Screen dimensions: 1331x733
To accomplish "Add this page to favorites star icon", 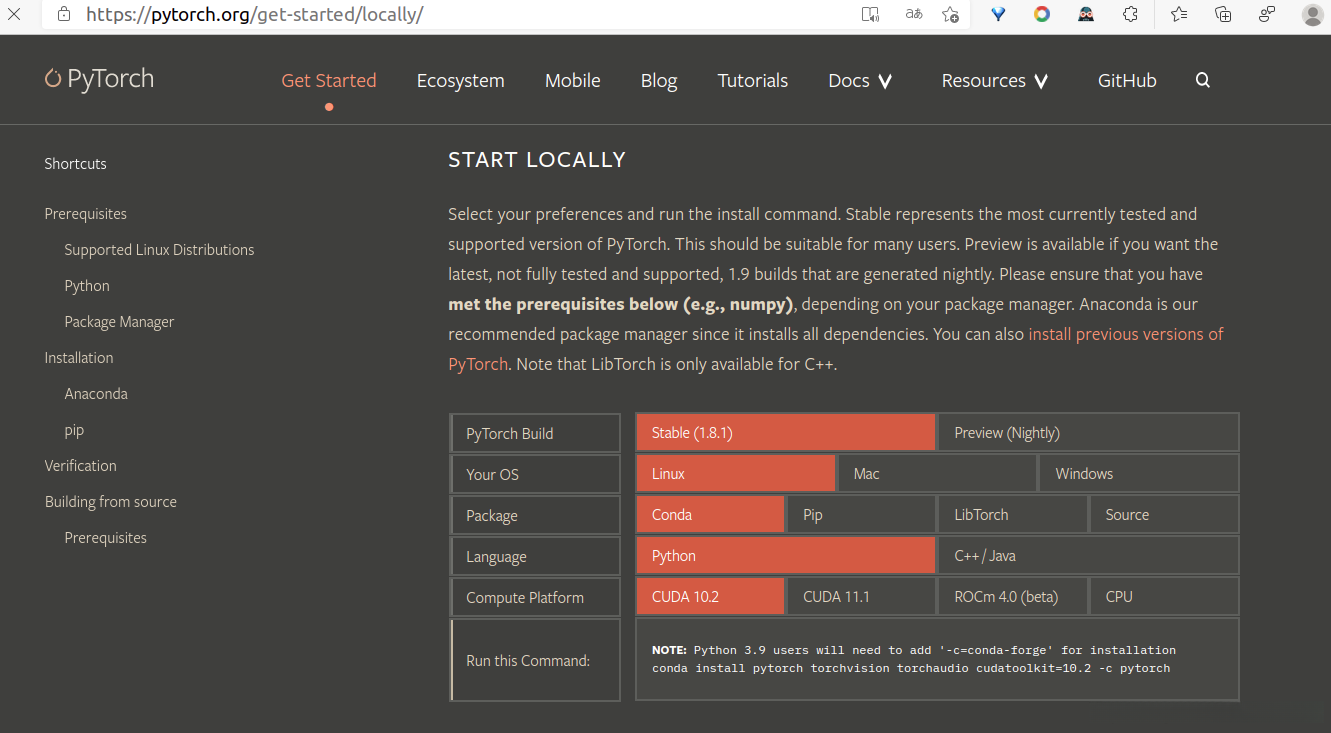I will pos(950,14).
